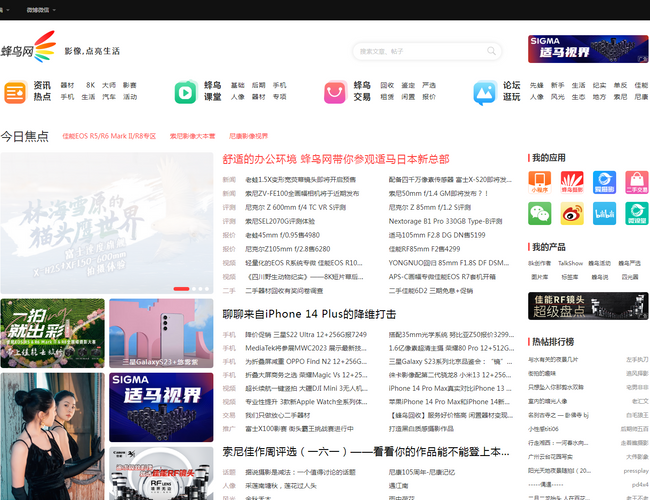The image size is (650, 500).
Task: Open the 三星GalaxyS23+悠雾紫 thumbnail
Action: tap(161, 333)
